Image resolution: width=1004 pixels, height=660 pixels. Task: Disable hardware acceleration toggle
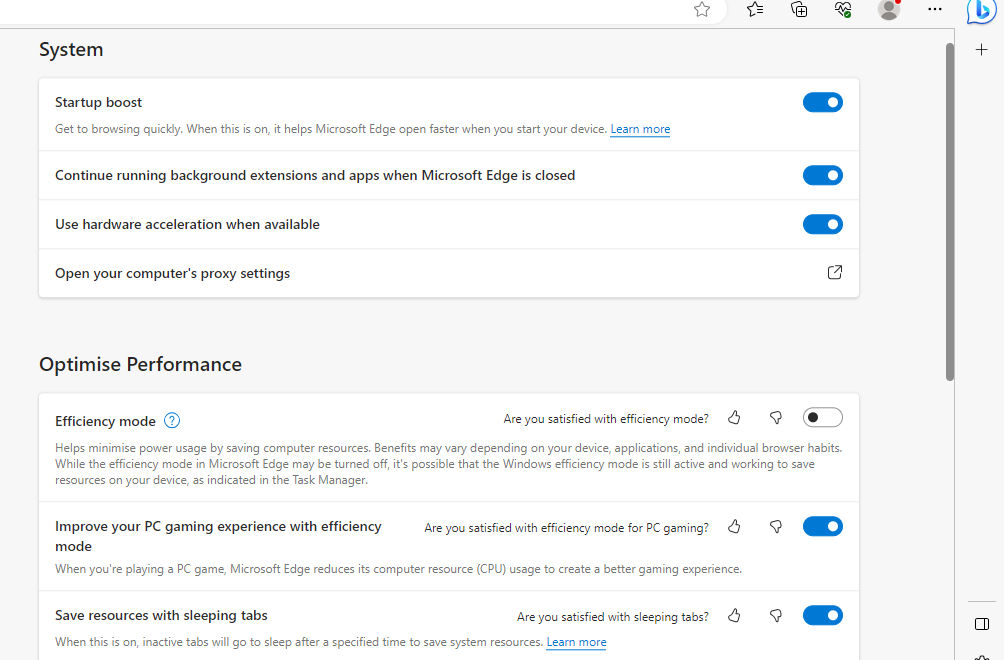[823, 224]
